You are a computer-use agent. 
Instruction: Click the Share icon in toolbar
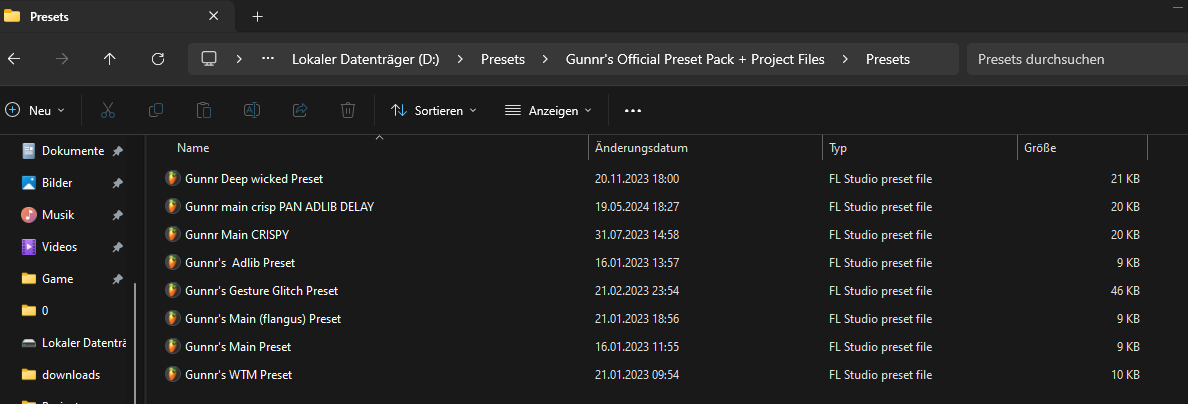pos(299,111)
